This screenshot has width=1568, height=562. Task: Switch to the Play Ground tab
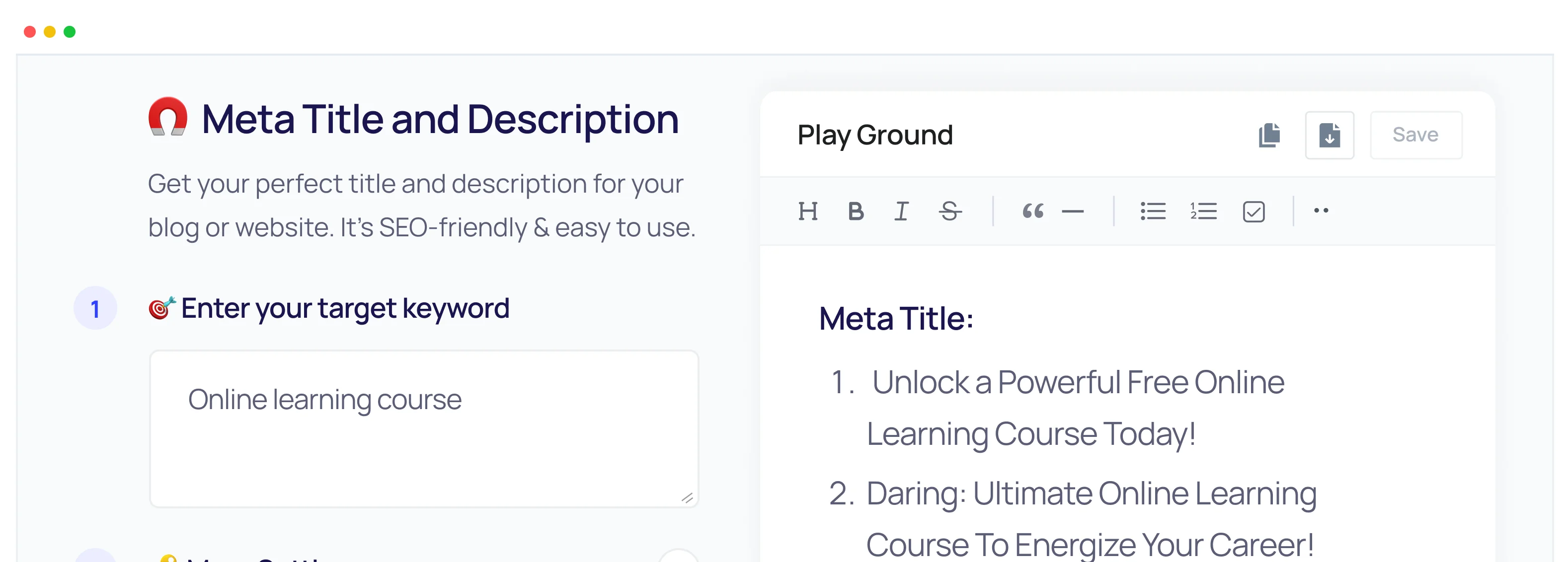(x=876, y=135)
